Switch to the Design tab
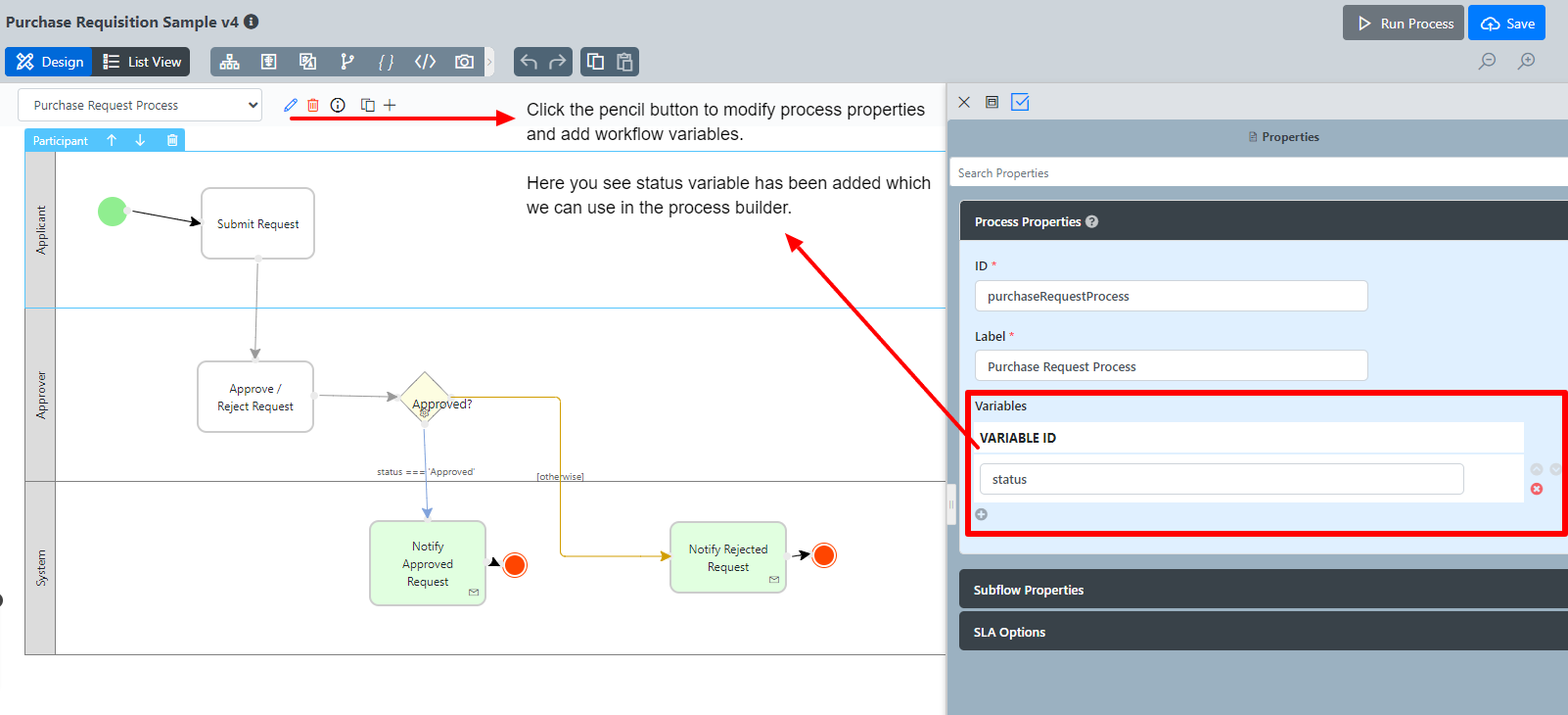The height and width of the screenshot is (715, 1568). pyautogui.click(x=49, y=62)
